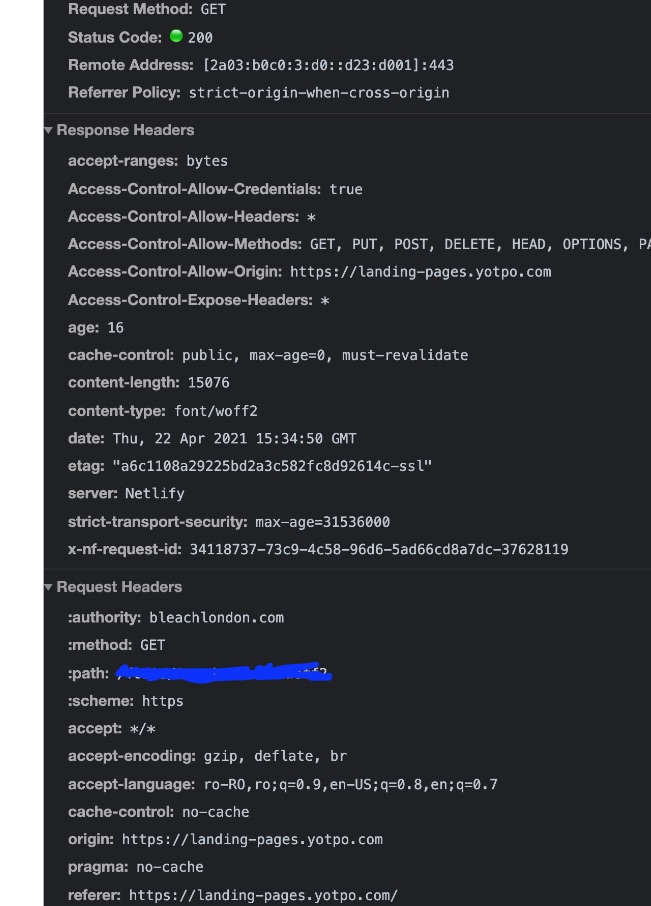This screenshot has width=651, height=906.
Task: Select the accept-language header value
Action: [351, 785]
